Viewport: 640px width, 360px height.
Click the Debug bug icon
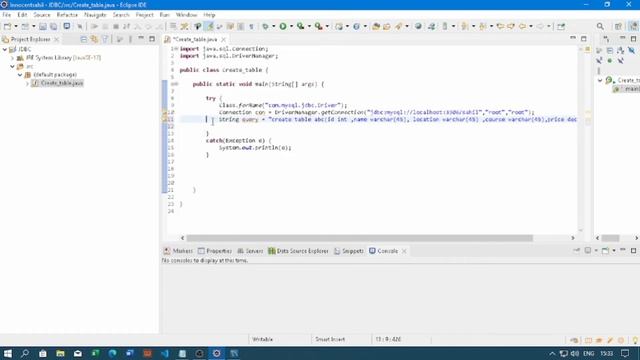[x=265, y=26]
